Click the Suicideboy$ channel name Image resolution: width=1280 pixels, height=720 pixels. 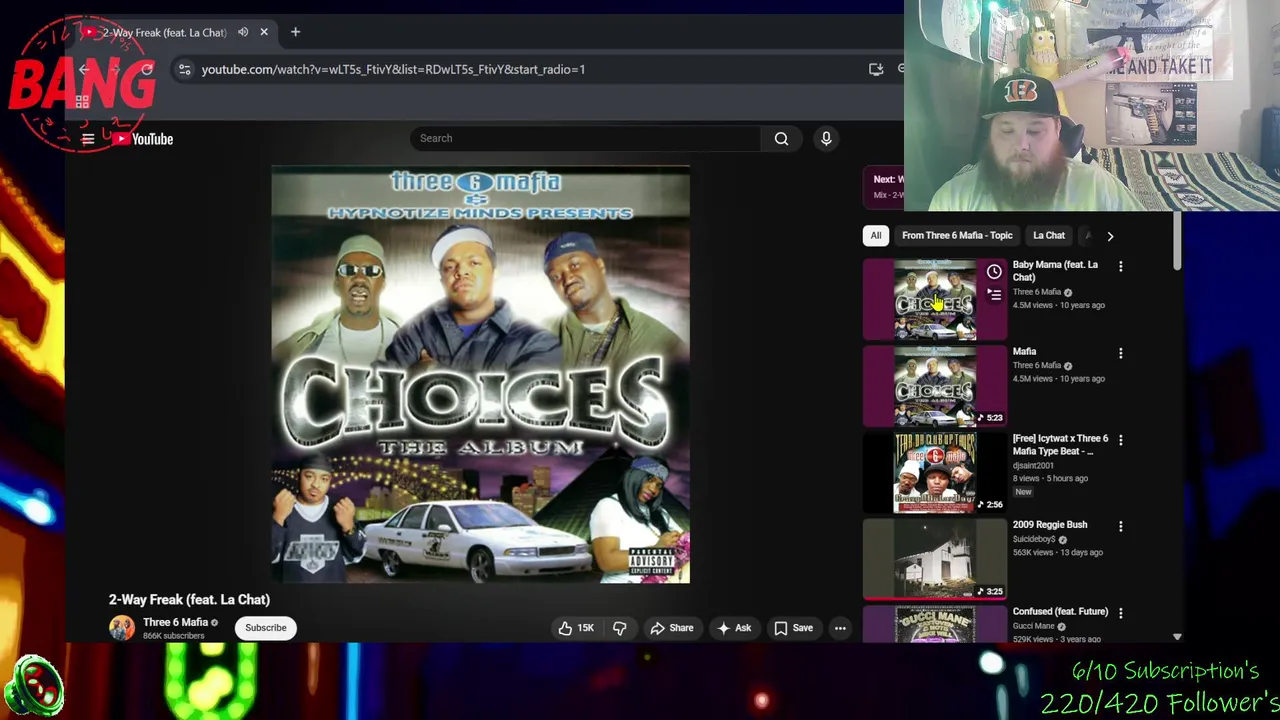1034,539
